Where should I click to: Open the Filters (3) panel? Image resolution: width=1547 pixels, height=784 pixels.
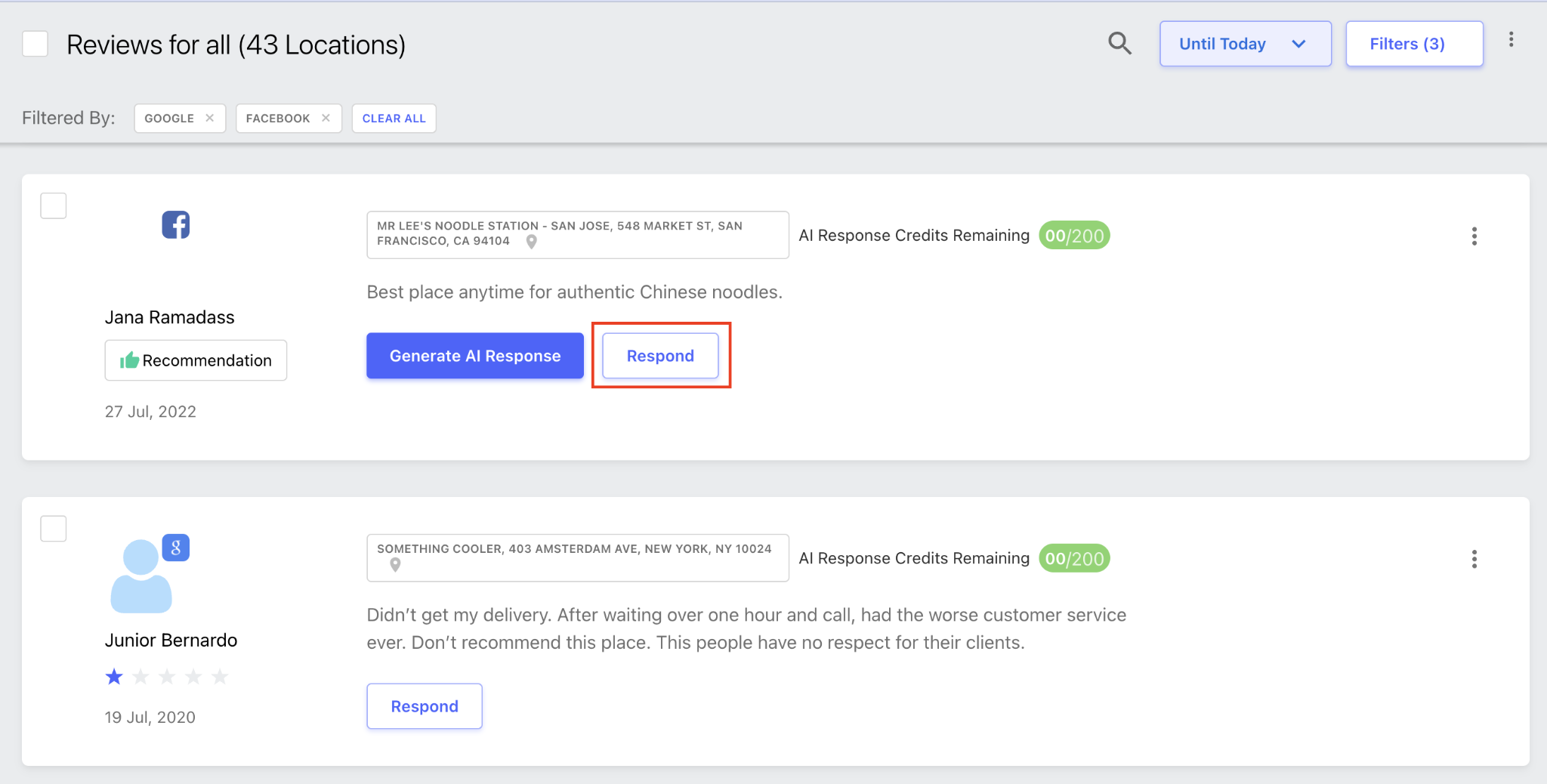click(x=1414, y=44)
